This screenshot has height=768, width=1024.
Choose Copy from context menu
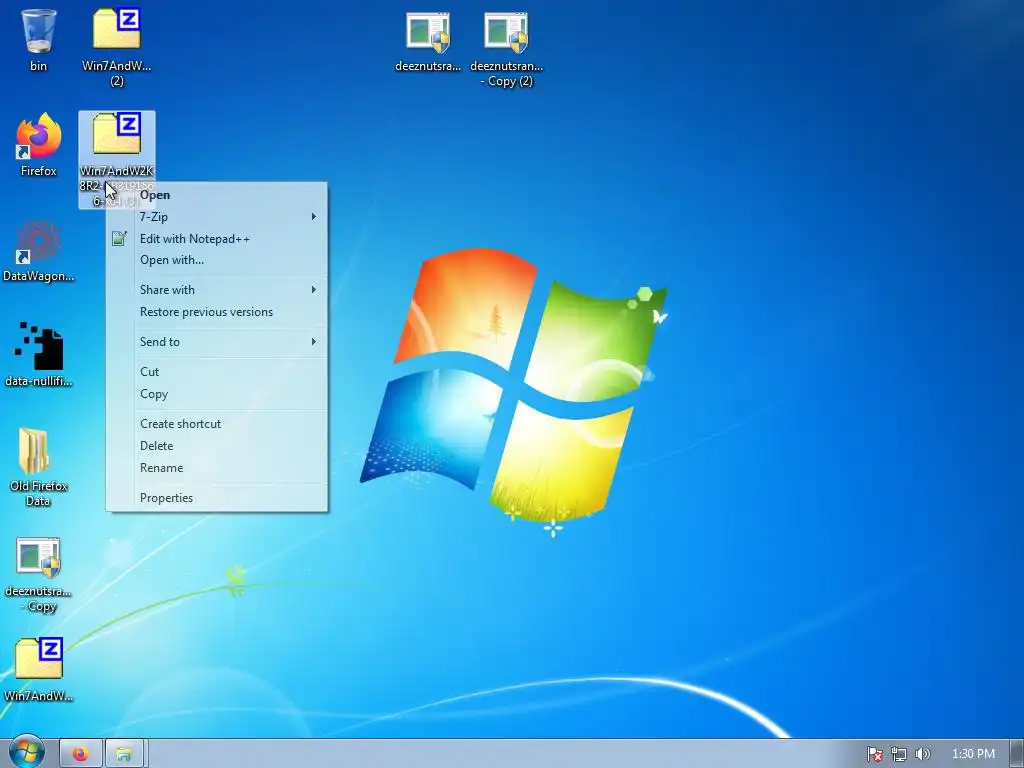[217, 394]
